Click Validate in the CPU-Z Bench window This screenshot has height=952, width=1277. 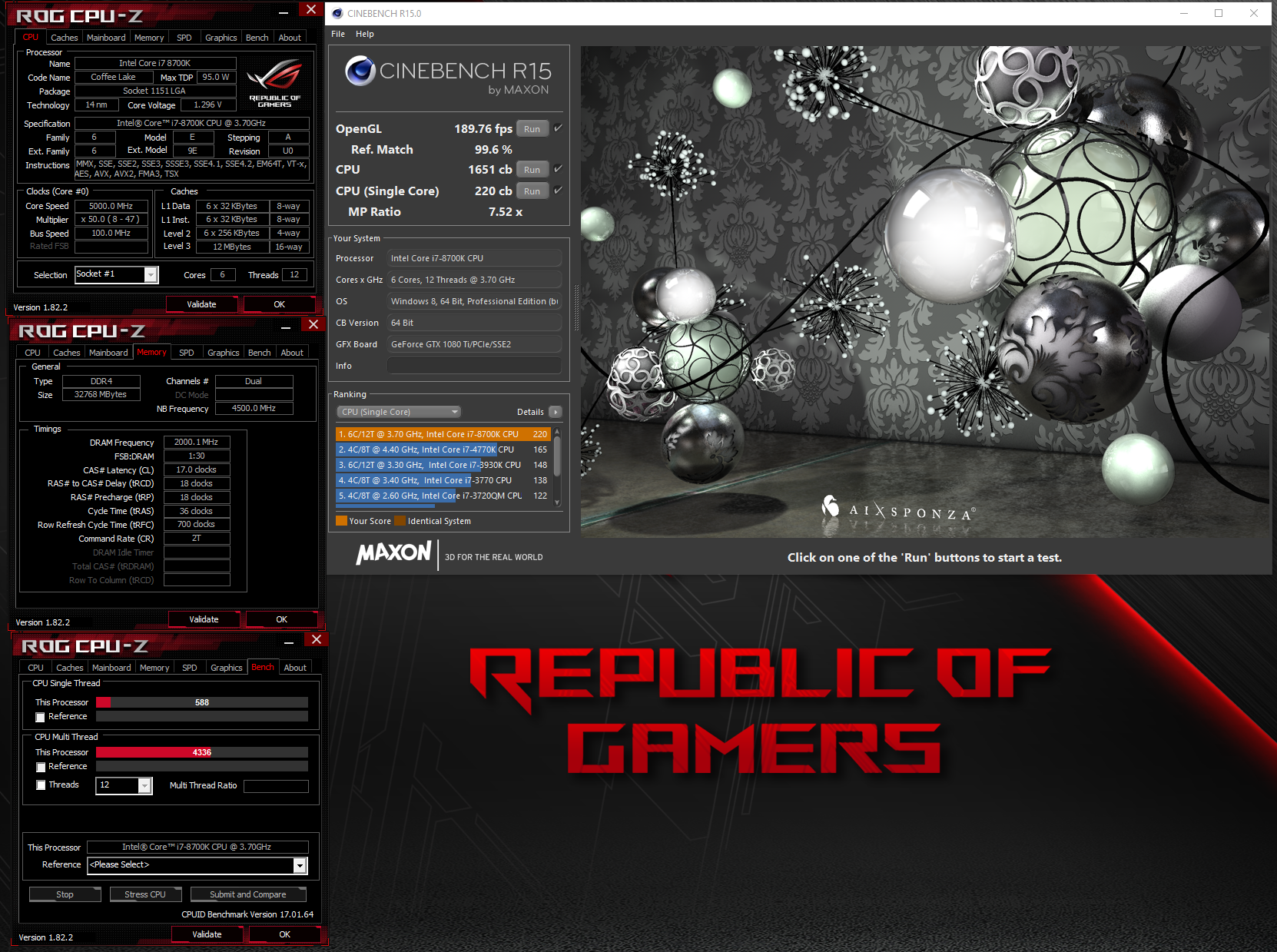click(207, 934)
